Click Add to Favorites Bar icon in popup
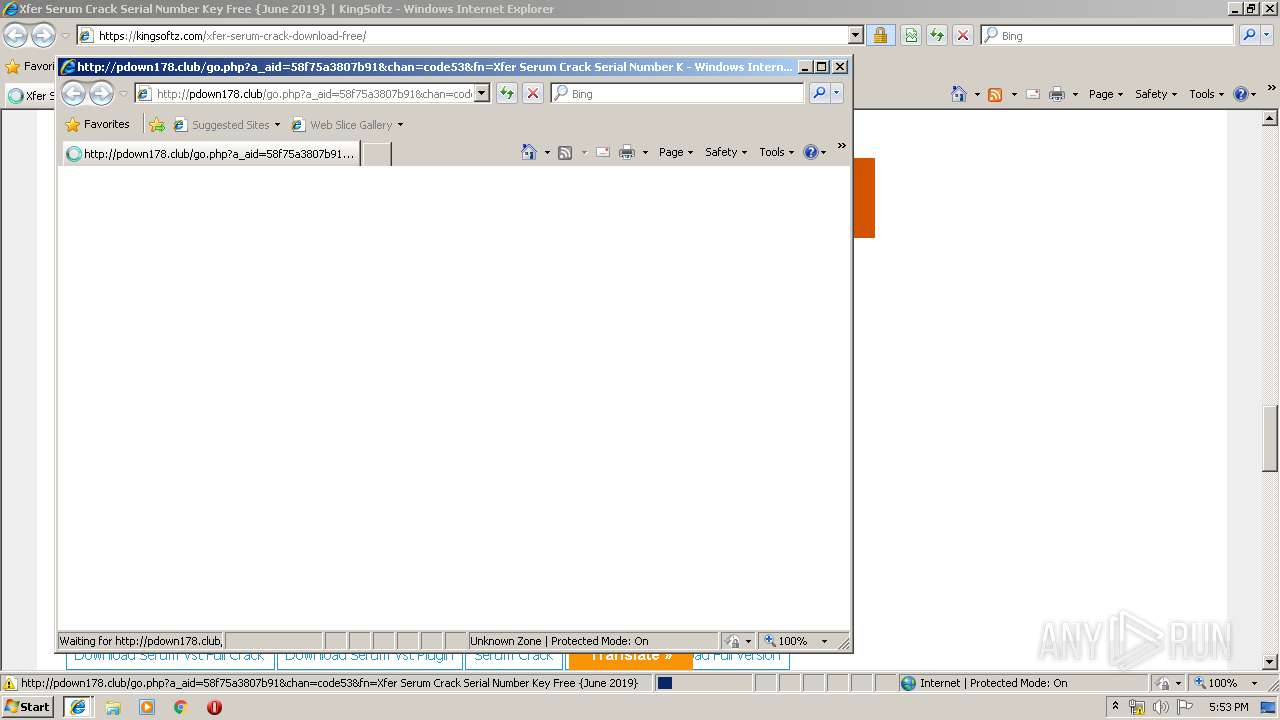This screenshot has width=1280, height=720. (x=157, y=124)
